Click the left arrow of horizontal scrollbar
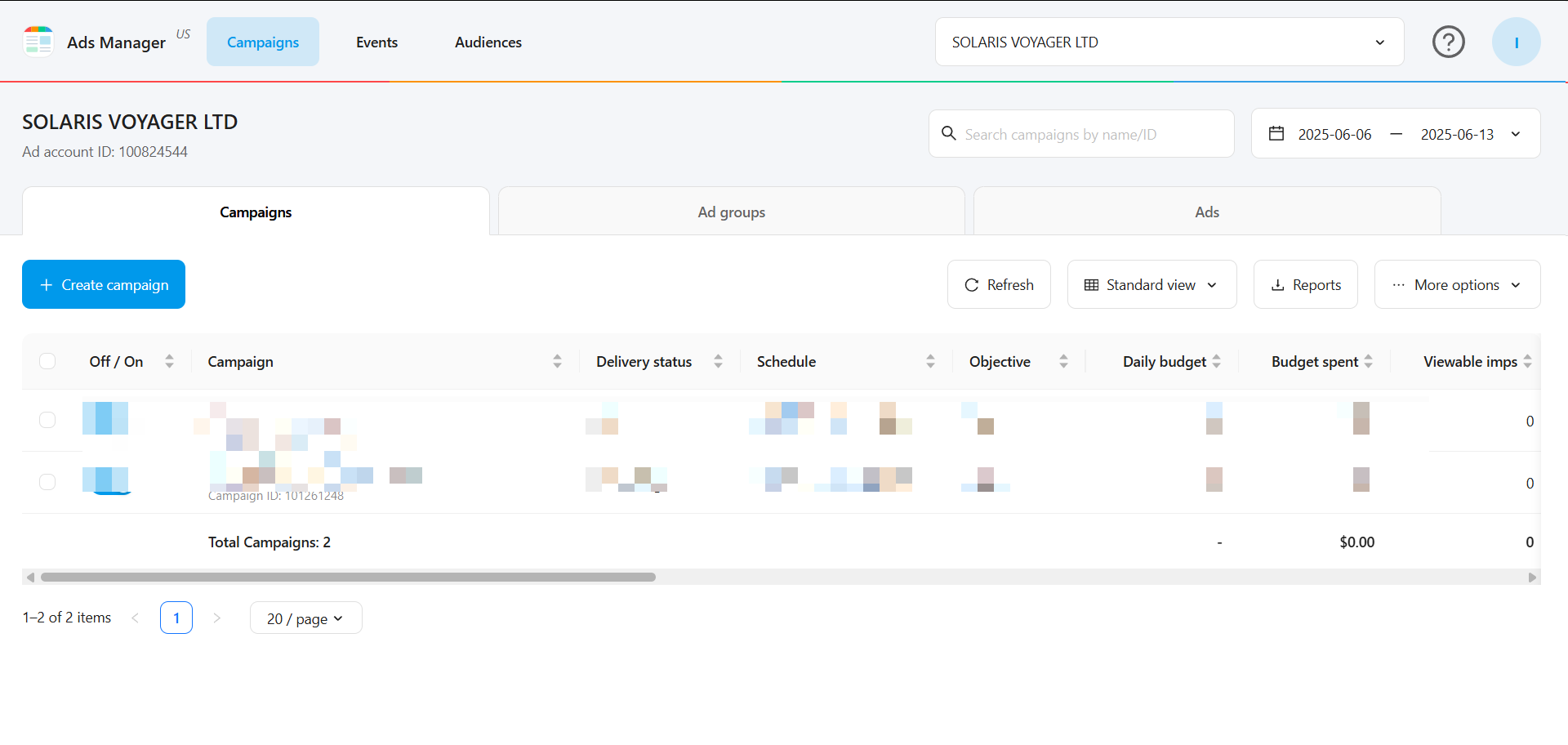Image resolution: width=1568 pixels, height=745 pixels. click(x=30, y=577)
